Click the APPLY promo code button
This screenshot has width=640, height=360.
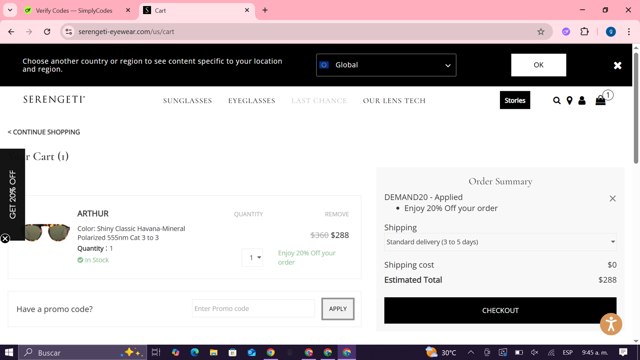pyautogui.click(x=338, y=309)
